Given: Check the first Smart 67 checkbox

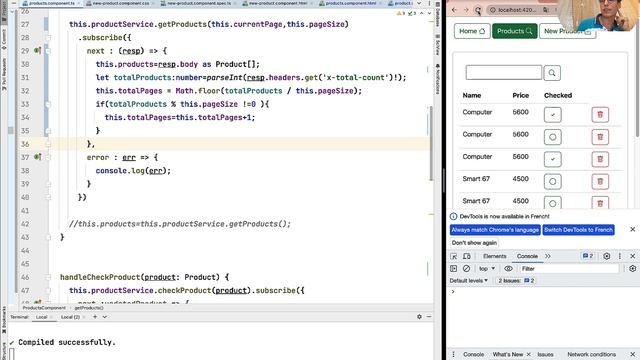Looking at the screenshot, I should coord(553,182).
